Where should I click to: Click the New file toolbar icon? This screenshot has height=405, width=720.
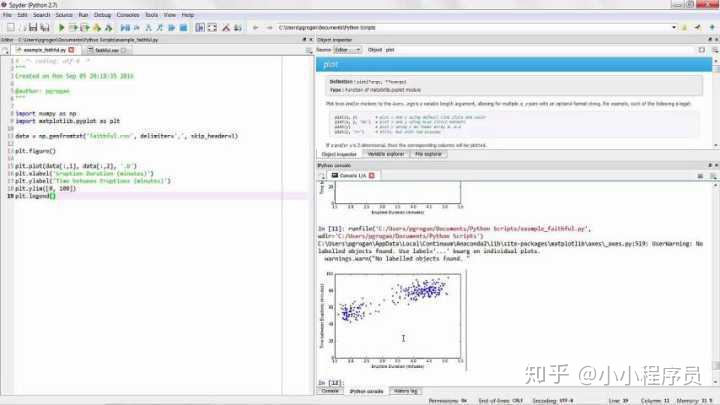pyautogui.click(x=11, y=28)
